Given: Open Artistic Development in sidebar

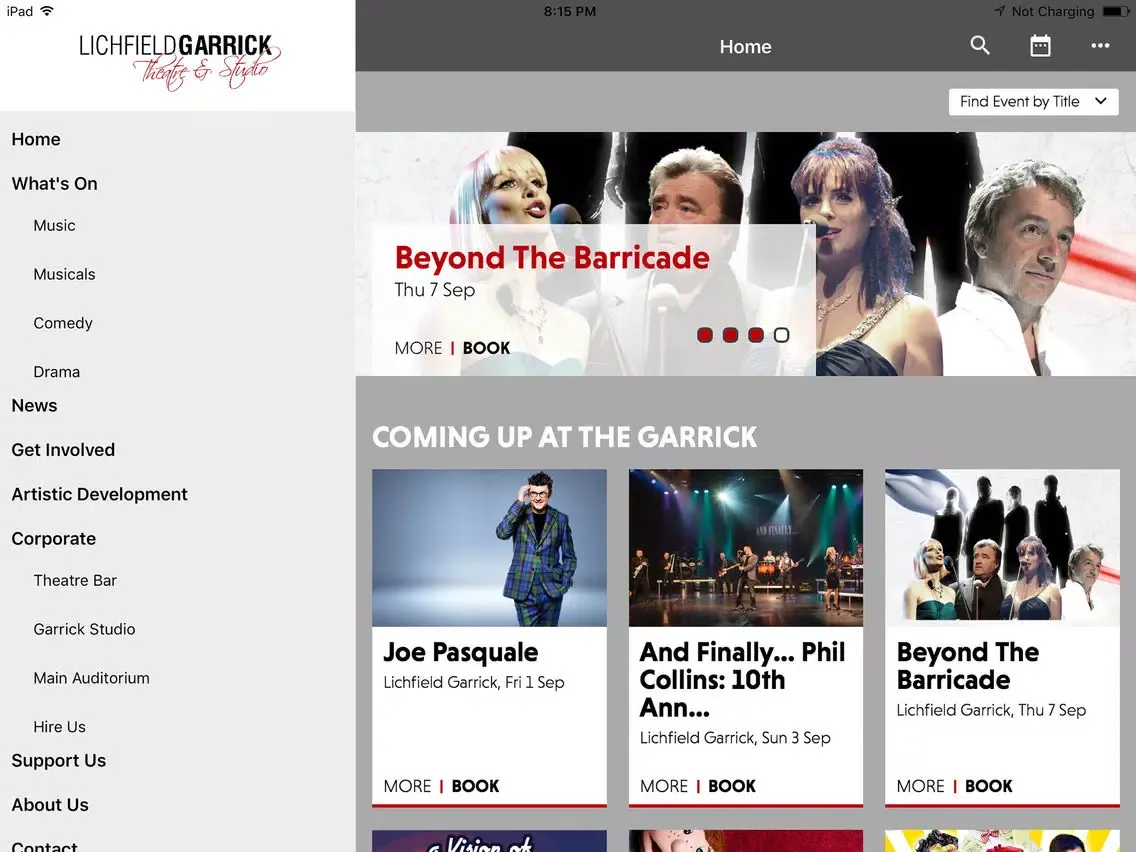Looking at the screenshot, I should [99, 494].
